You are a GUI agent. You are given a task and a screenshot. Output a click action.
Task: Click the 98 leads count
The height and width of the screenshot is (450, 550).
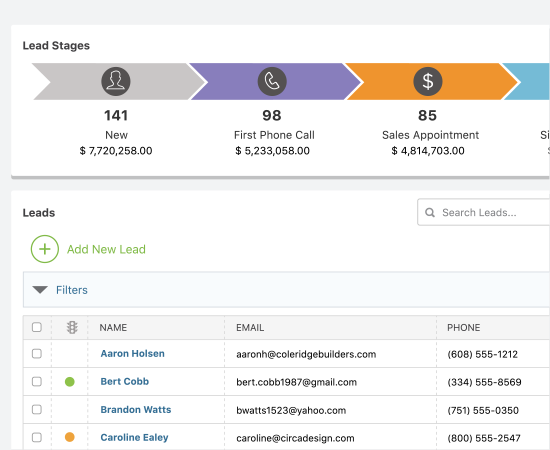coord(272,115)
